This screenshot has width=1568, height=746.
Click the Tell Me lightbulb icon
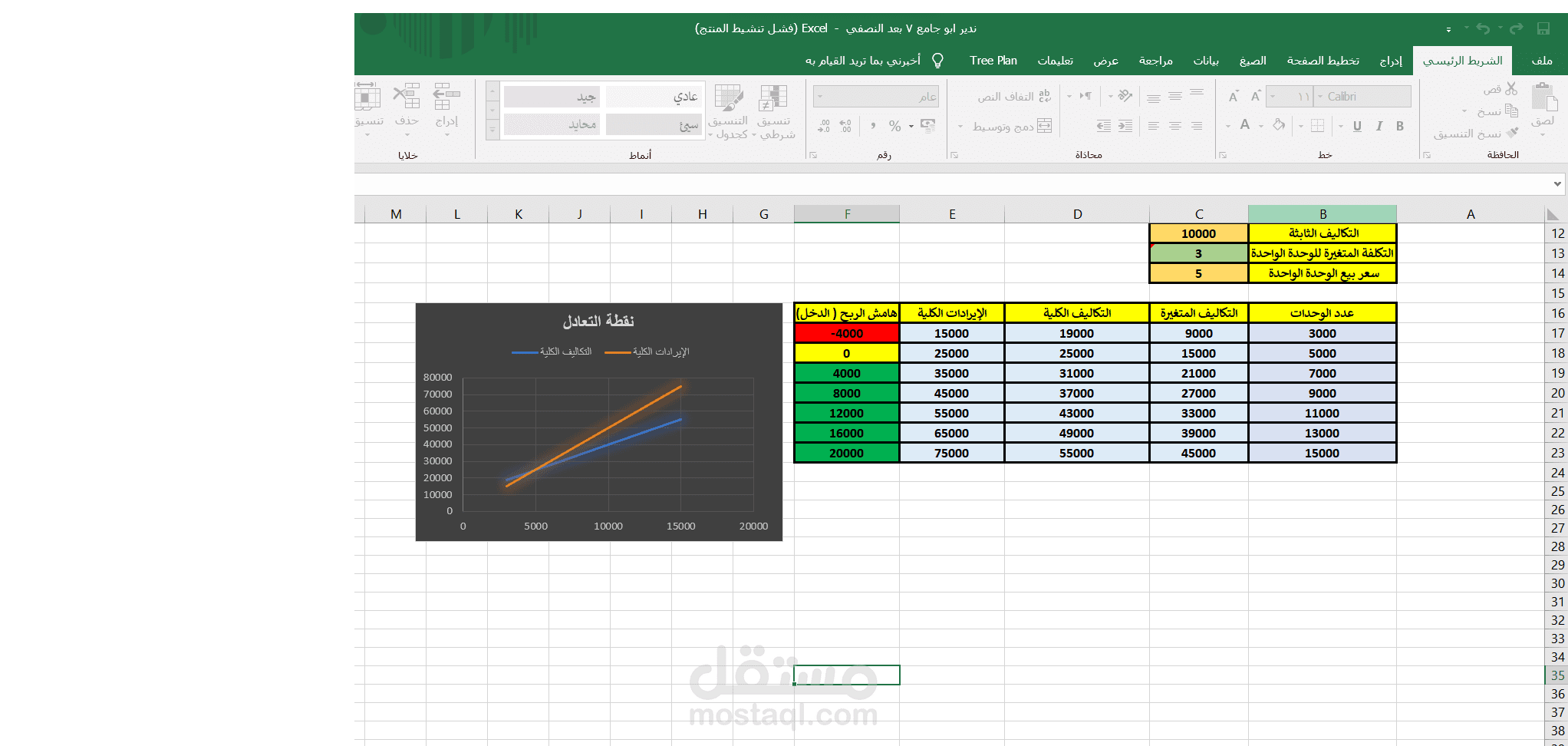tap(937, 61)
